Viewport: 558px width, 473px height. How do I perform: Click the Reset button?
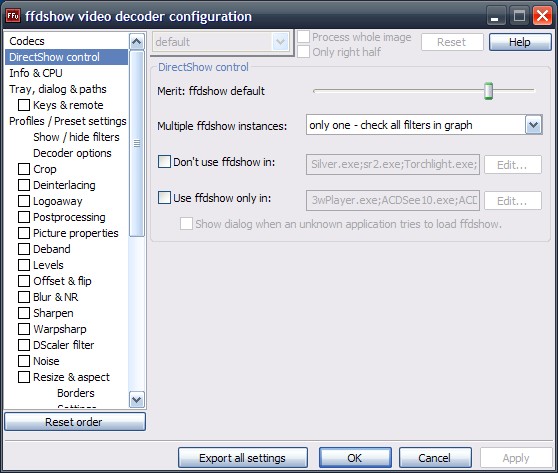pyautogui.click(x=452, y=42)
